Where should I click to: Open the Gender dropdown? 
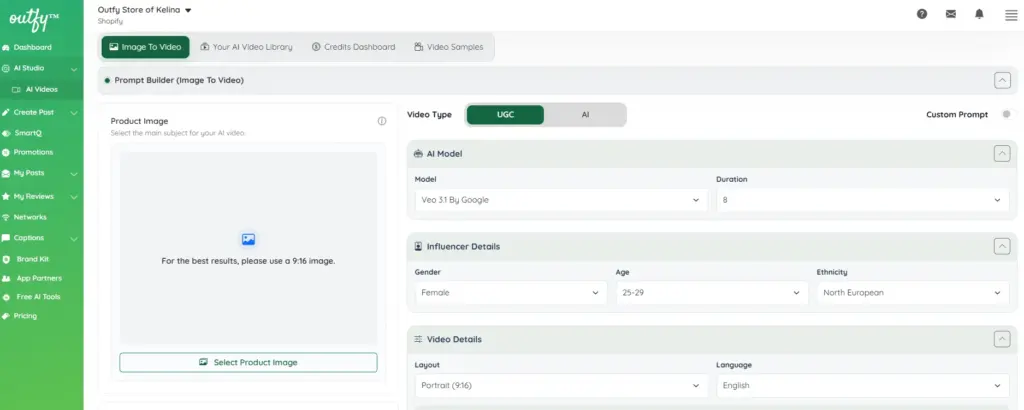point(511,292)
